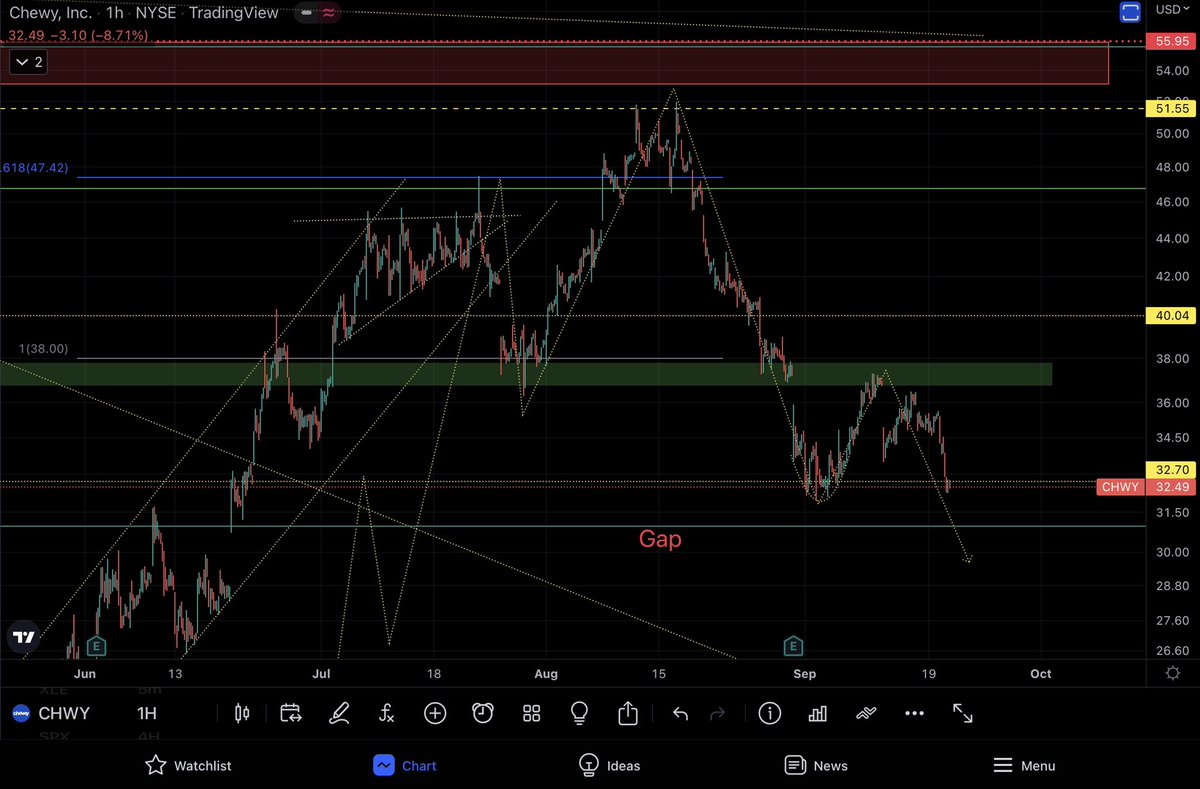Click the Oct label on time axis
Image resolution: width=1200 pixels, height=789 pixels.
[x=1040, y=674]
